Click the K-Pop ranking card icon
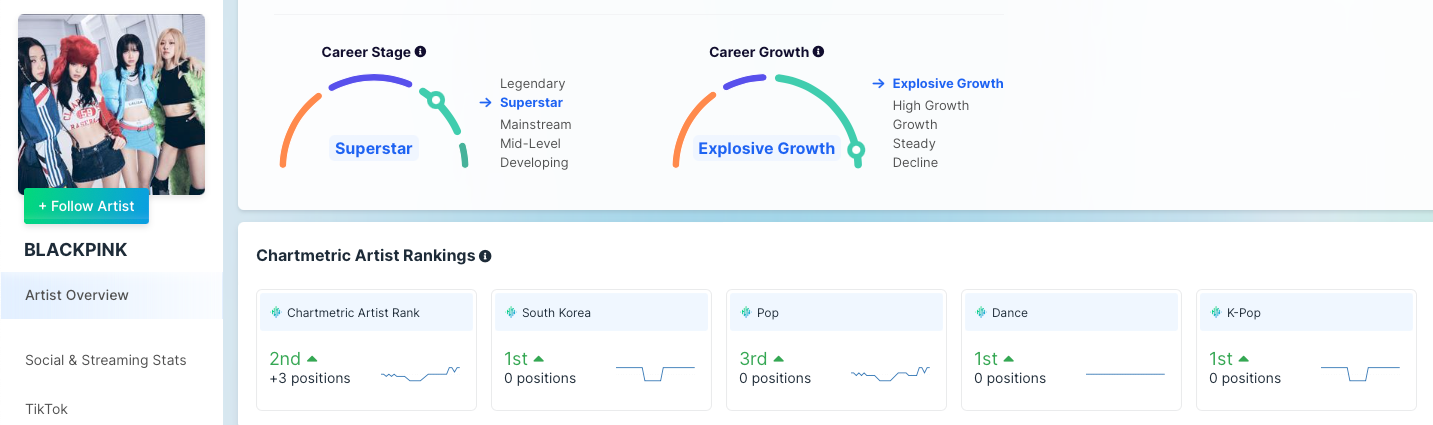This screenshot has width=1433, height=425. (x=1216, y=313)
